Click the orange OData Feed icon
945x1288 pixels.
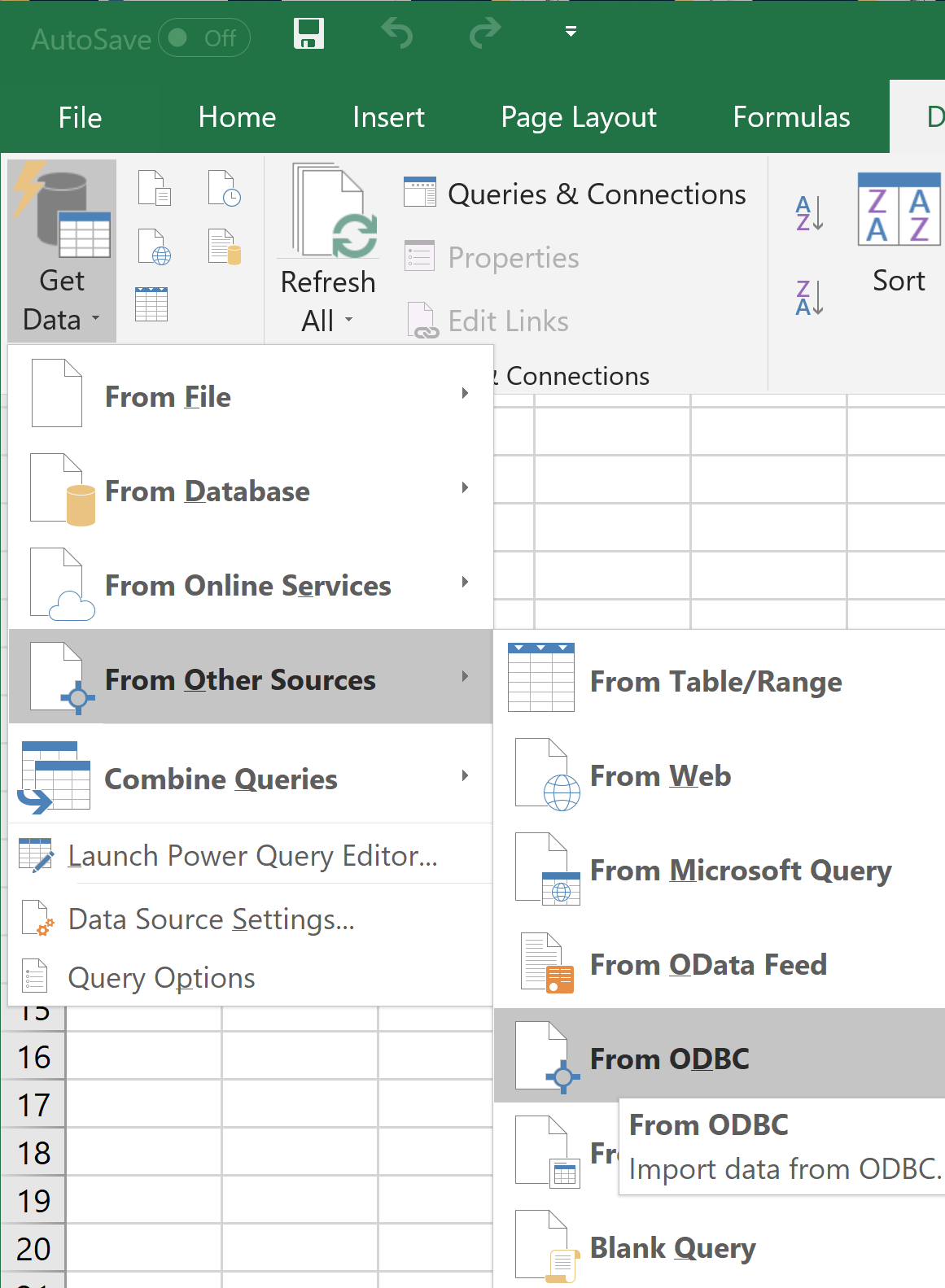(547, 963)
